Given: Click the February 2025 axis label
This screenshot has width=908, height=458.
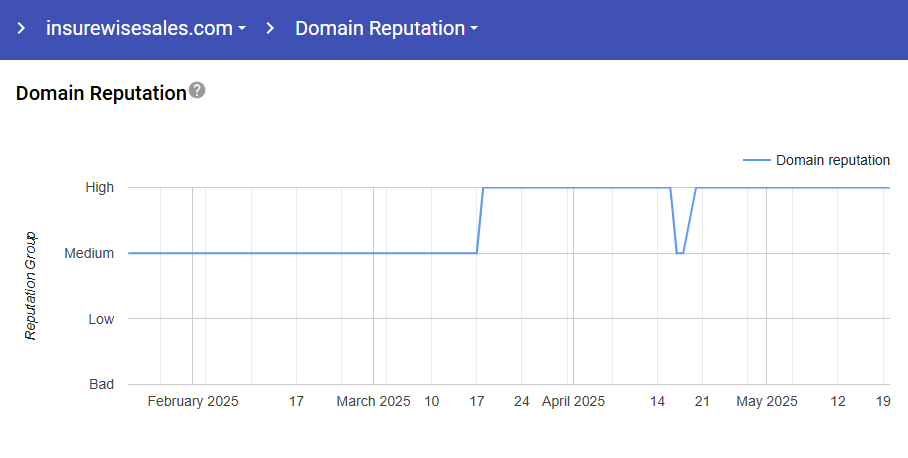Looking at the screenshot, I should 193,401.
